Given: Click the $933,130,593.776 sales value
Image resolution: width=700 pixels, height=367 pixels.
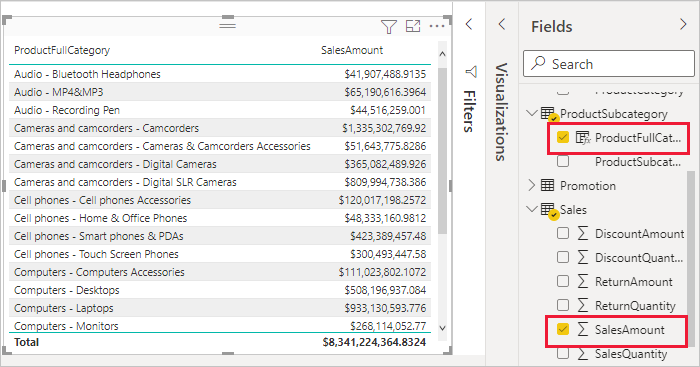Looking at the screenshot, I should pos(385,308).
